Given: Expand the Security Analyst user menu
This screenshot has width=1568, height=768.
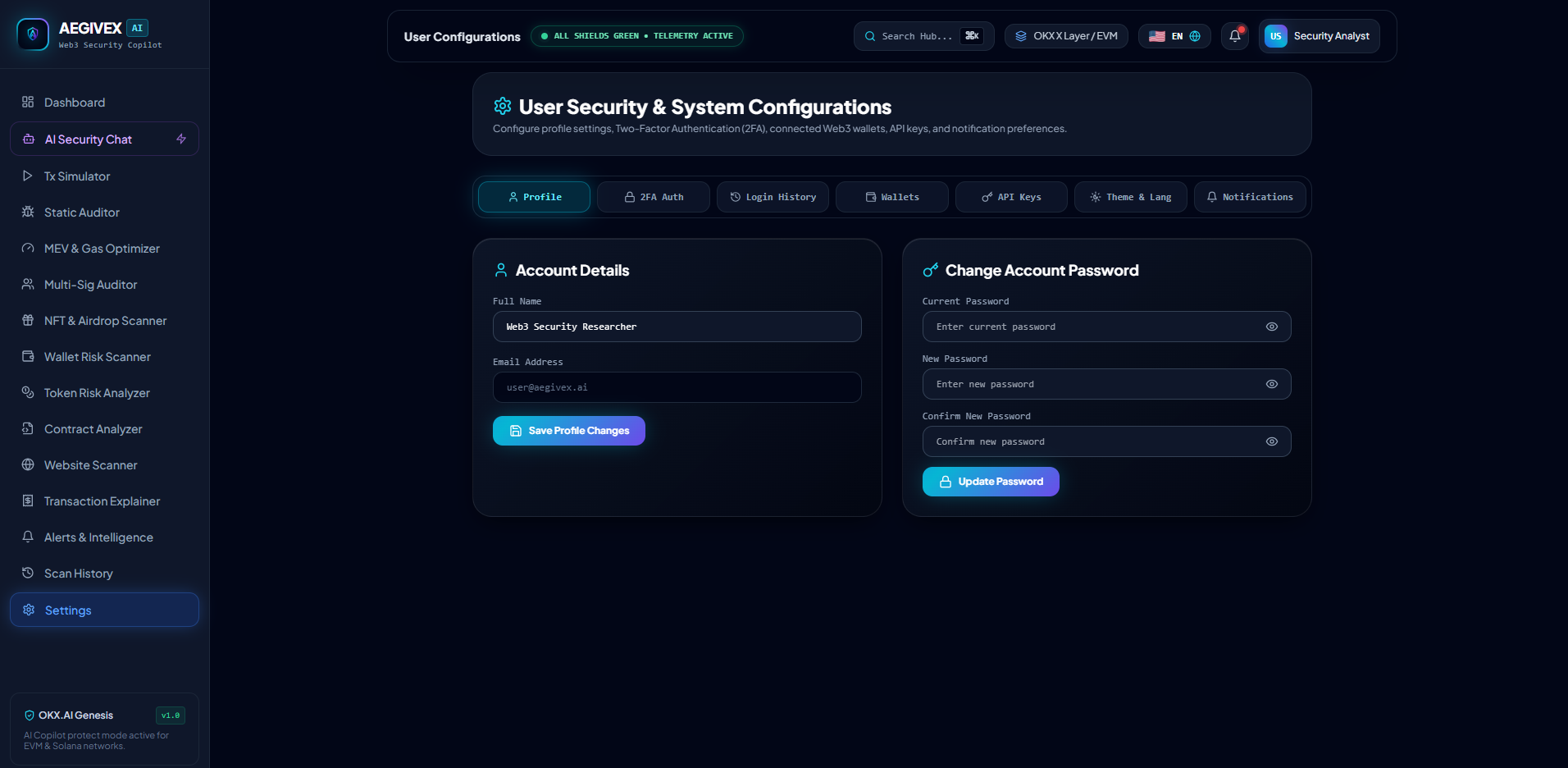Looking at the screenshot, I should tap(1319, 36).
